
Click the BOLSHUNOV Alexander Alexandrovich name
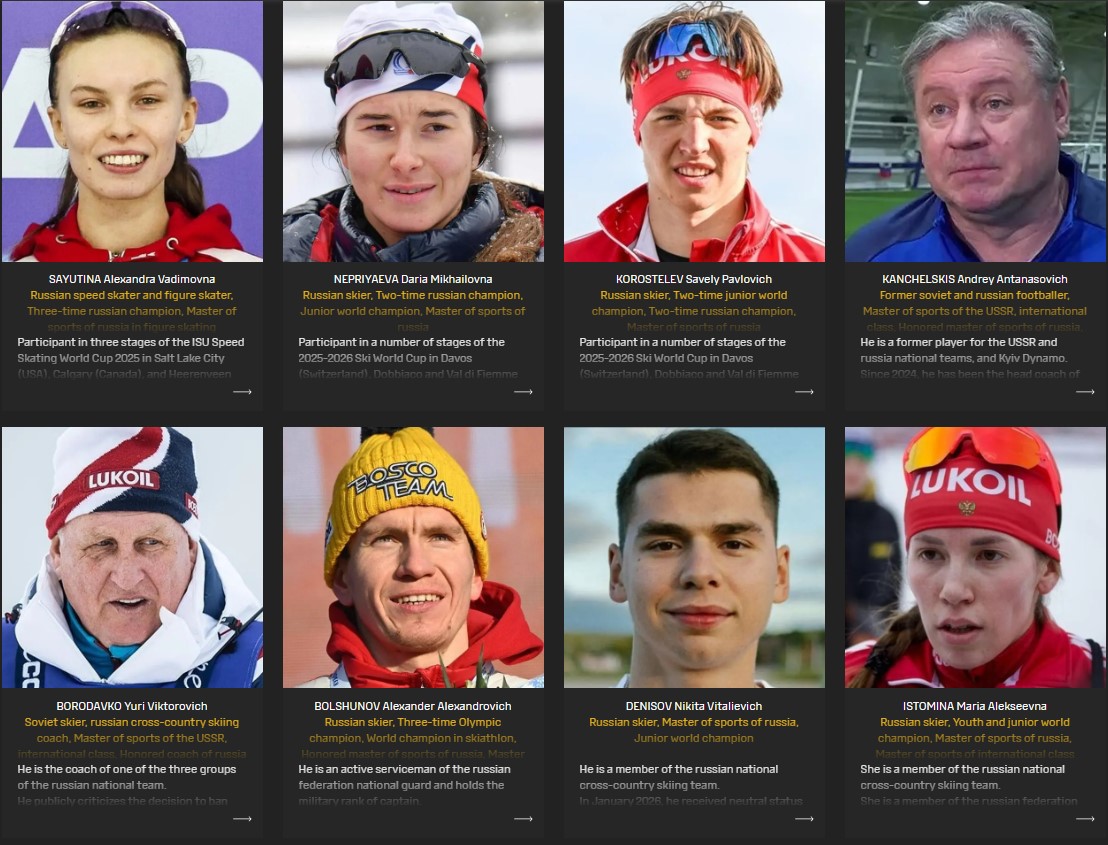pyautogui.click(x=413, y=706)
